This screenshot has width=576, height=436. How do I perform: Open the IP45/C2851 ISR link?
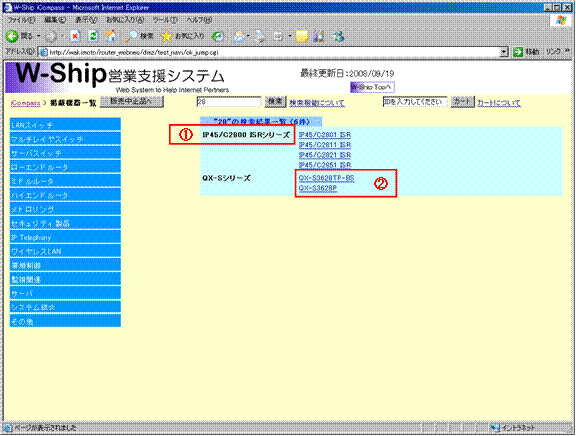[325, 165]
